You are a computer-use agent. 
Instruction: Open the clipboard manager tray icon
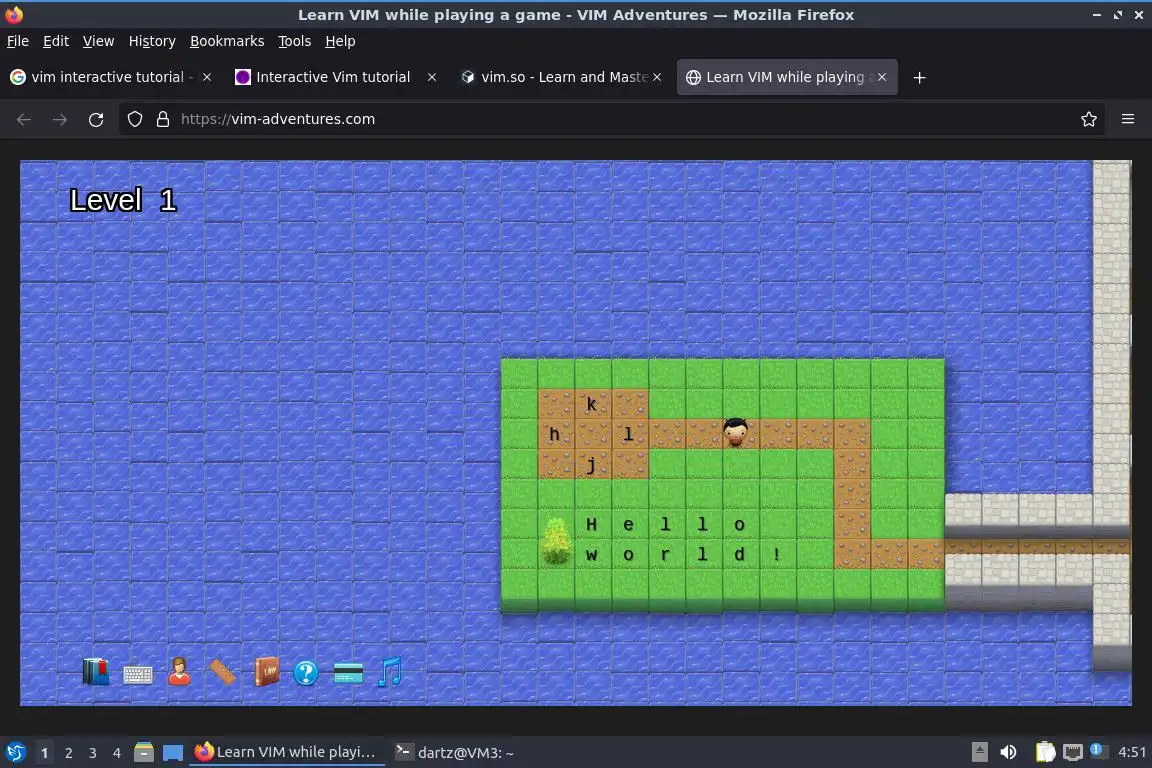point(1045,752)
